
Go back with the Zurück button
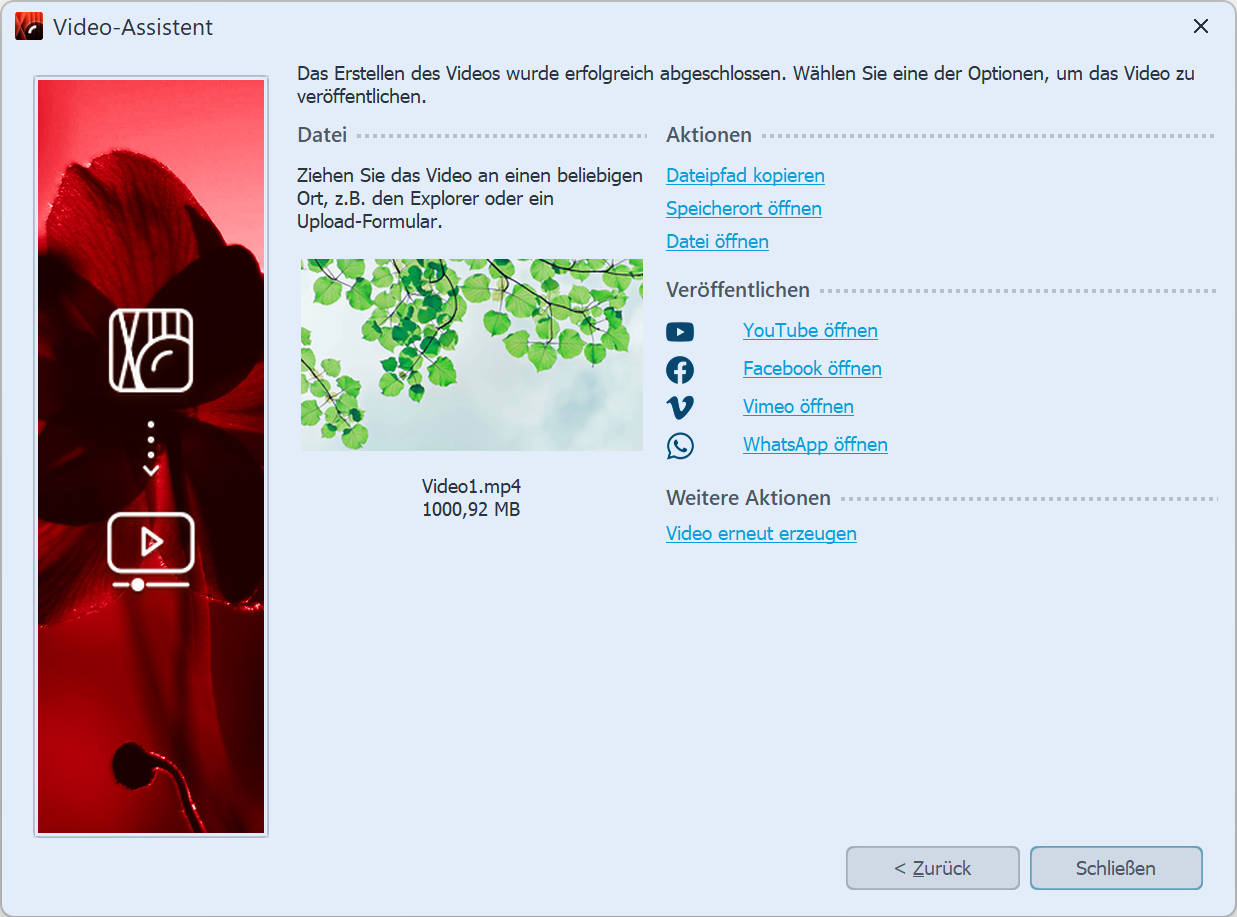[933, 868]
